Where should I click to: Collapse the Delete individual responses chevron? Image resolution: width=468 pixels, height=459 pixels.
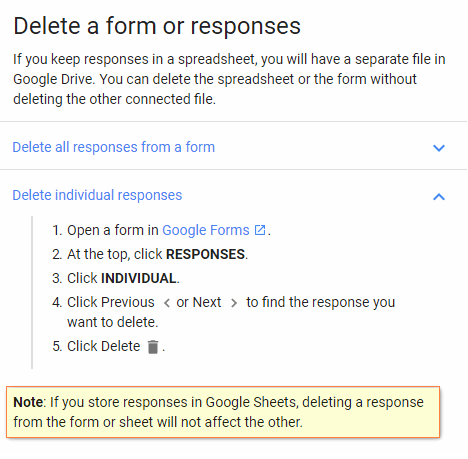click(439, 197)
